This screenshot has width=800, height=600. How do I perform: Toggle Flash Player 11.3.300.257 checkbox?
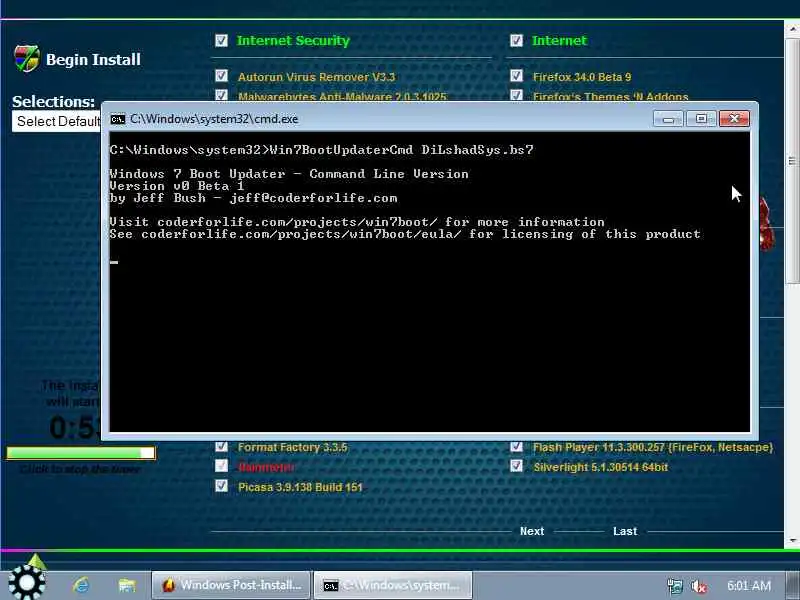click(x=516, y=446)
